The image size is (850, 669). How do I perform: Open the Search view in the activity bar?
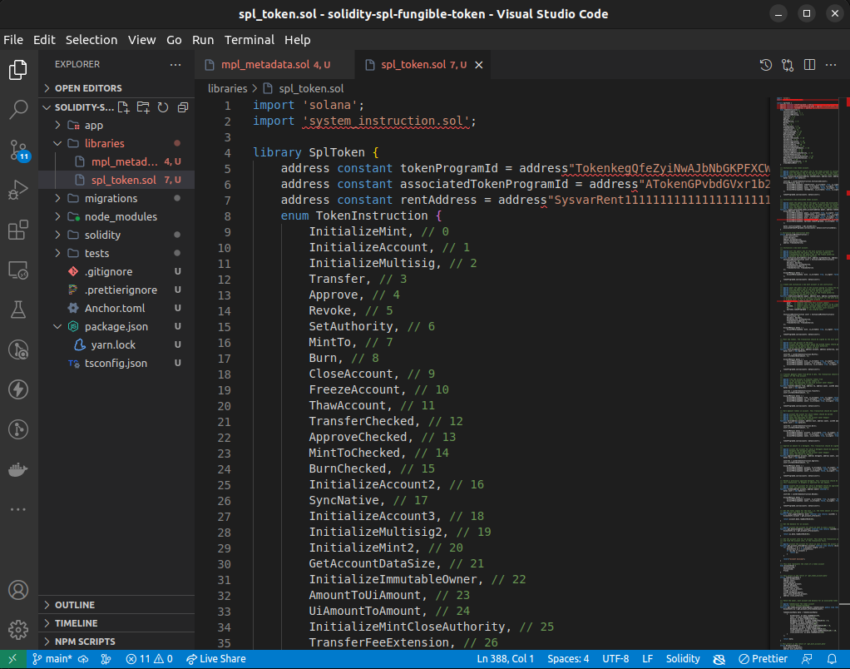pos(18,110)
